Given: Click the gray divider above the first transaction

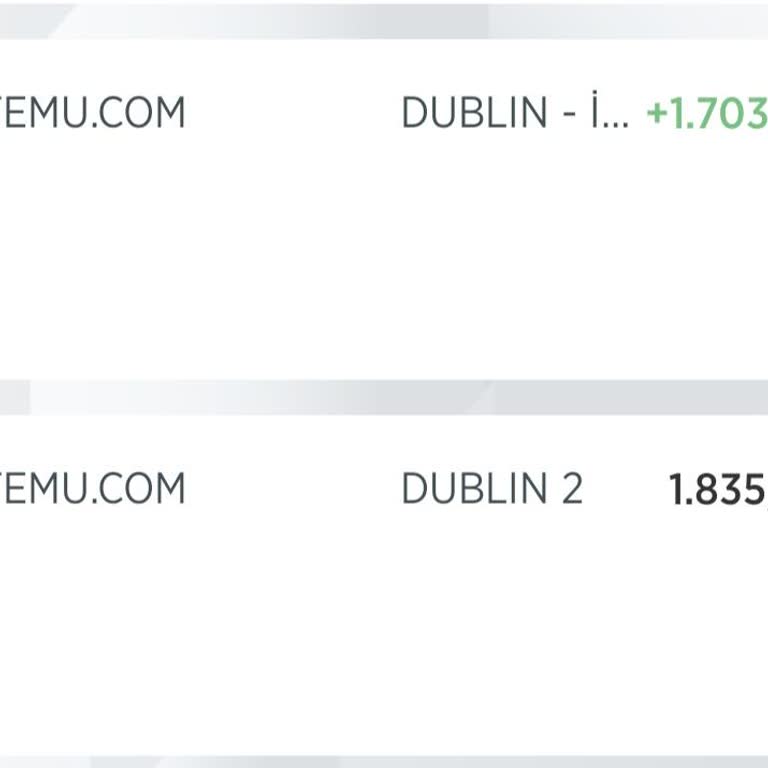Looking at the screenshot, I should click(x=384, y=21).
